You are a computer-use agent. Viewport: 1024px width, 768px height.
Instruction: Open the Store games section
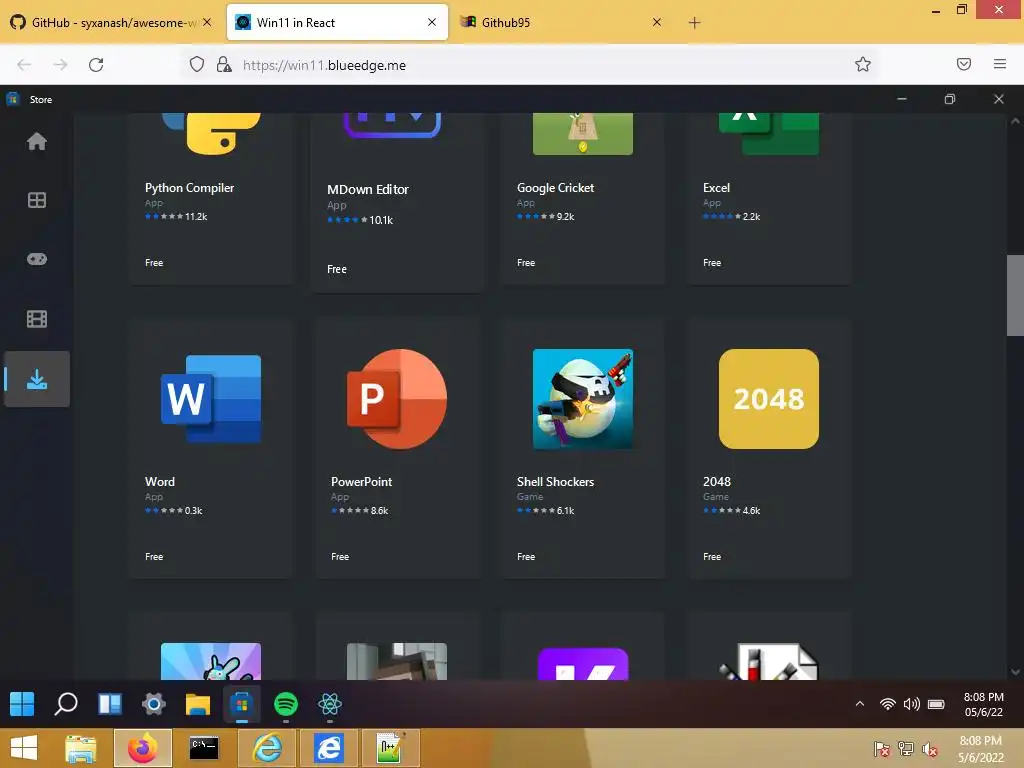(37, 259)
